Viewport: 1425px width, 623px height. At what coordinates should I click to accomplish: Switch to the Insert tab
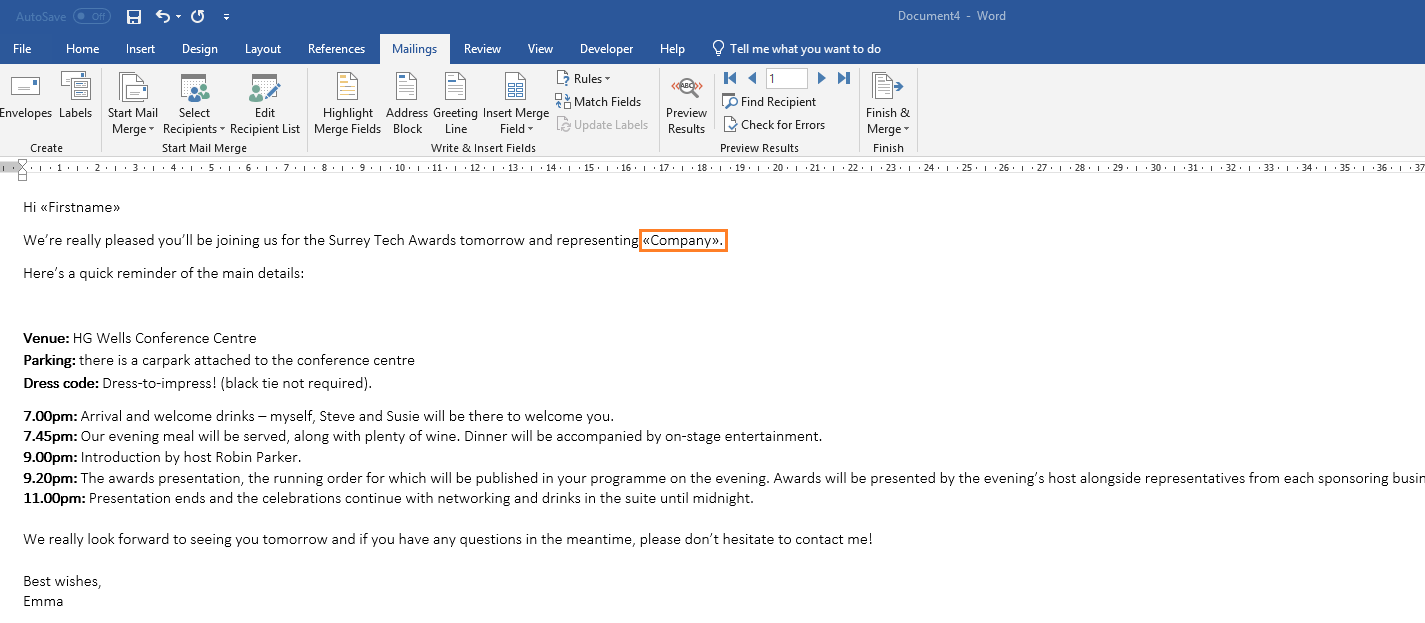[140, 48]
